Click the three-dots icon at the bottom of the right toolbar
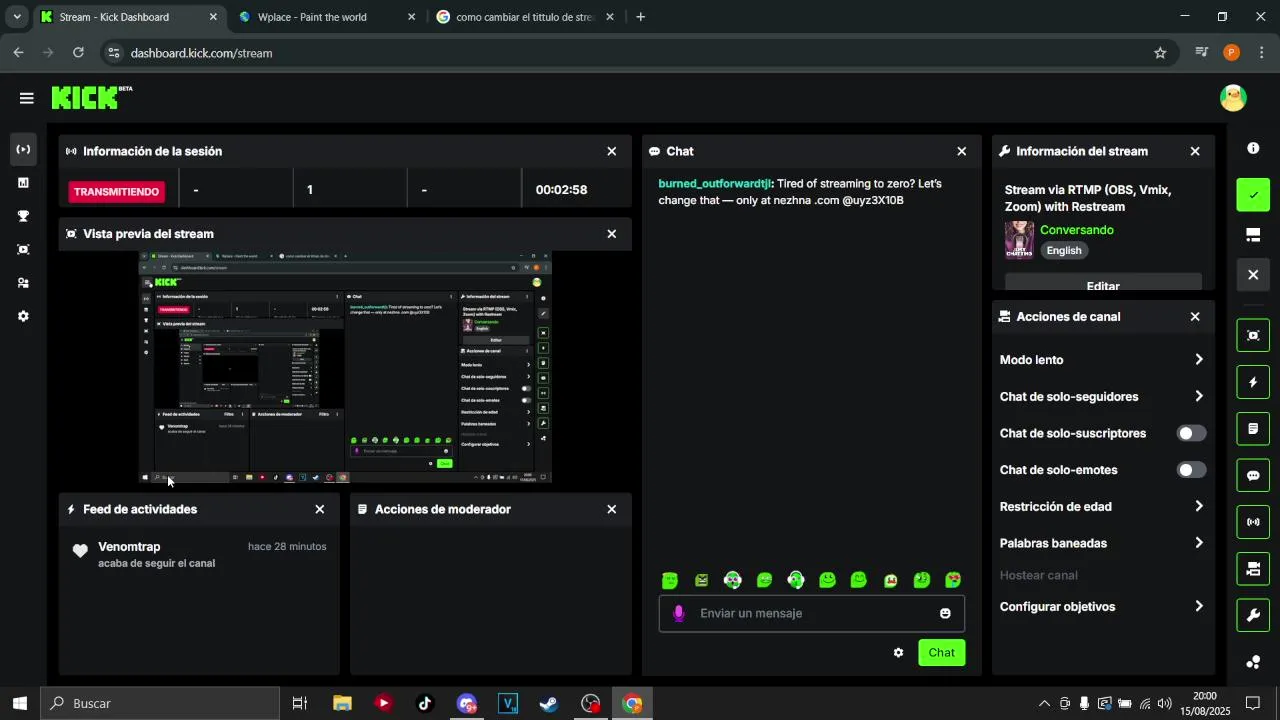Screen dimensions: 1280x720 [1253, 662]
